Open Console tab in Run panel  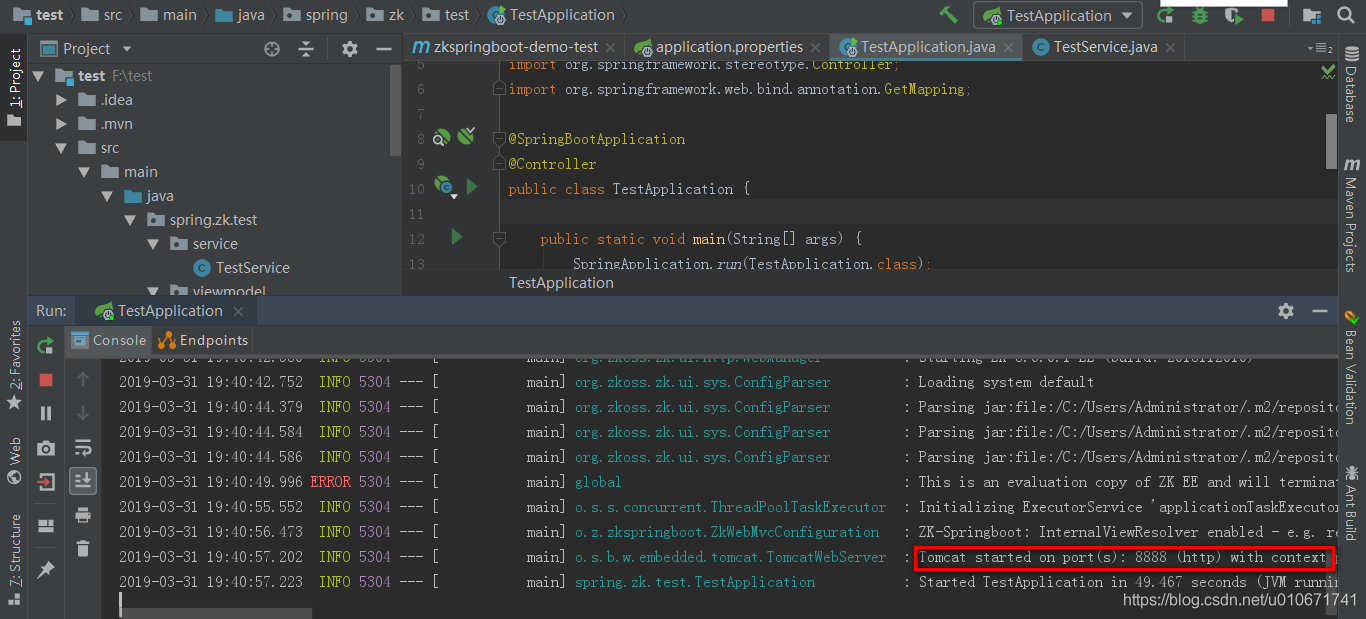(x=108, y=340)
